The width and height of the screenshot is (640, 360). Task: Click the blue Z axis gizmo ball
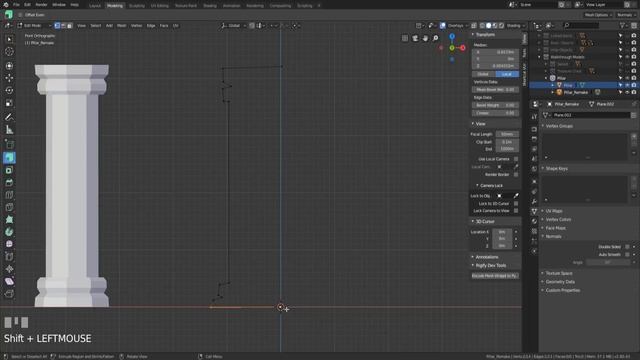pos(452,37)
